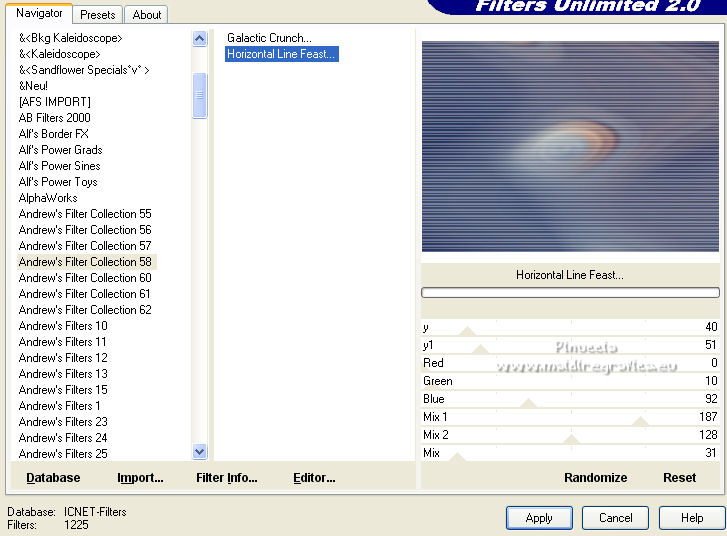Click the filter preview image
Screen dimensions: 727x536
[x=570, y=146]
